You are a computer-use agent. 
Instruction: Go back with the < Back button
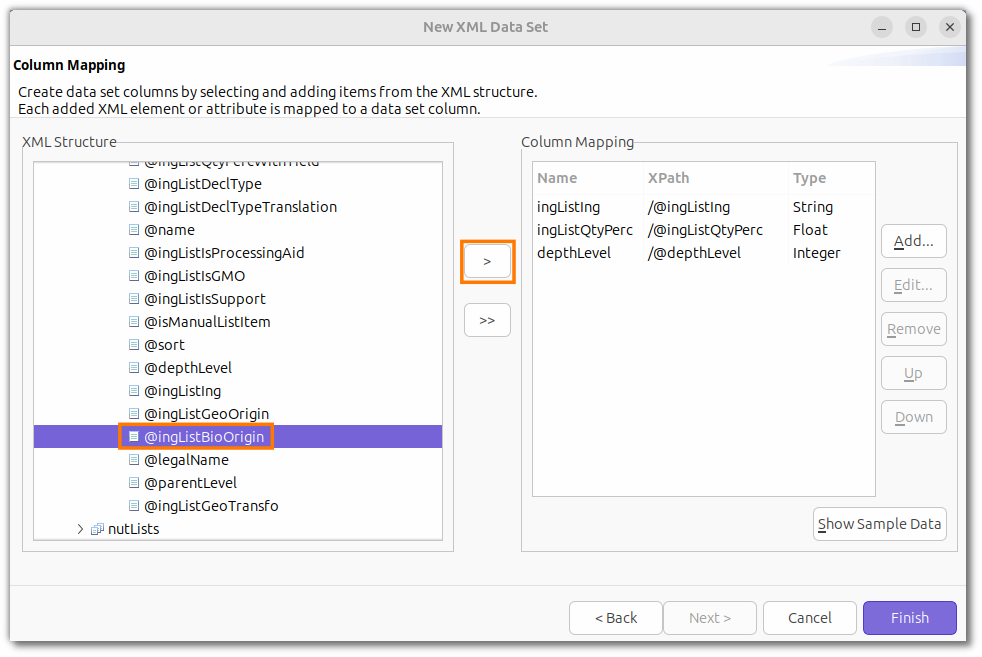click(616, 618)
